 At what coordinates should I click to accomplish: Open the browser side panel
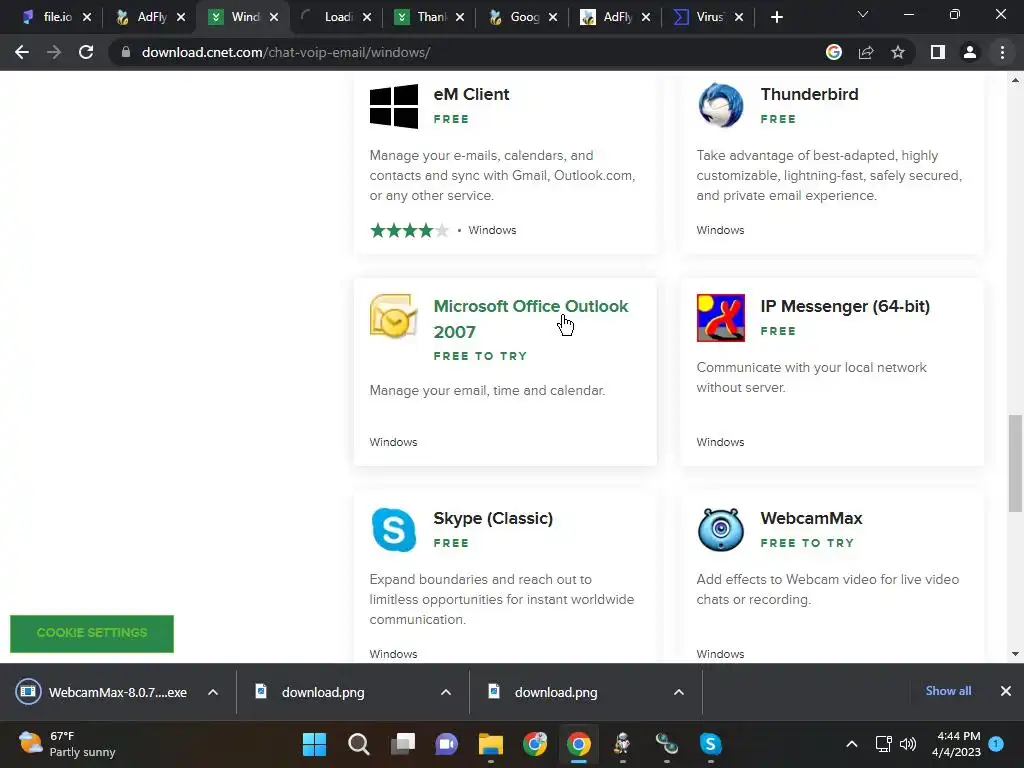[x=938, y=52]
